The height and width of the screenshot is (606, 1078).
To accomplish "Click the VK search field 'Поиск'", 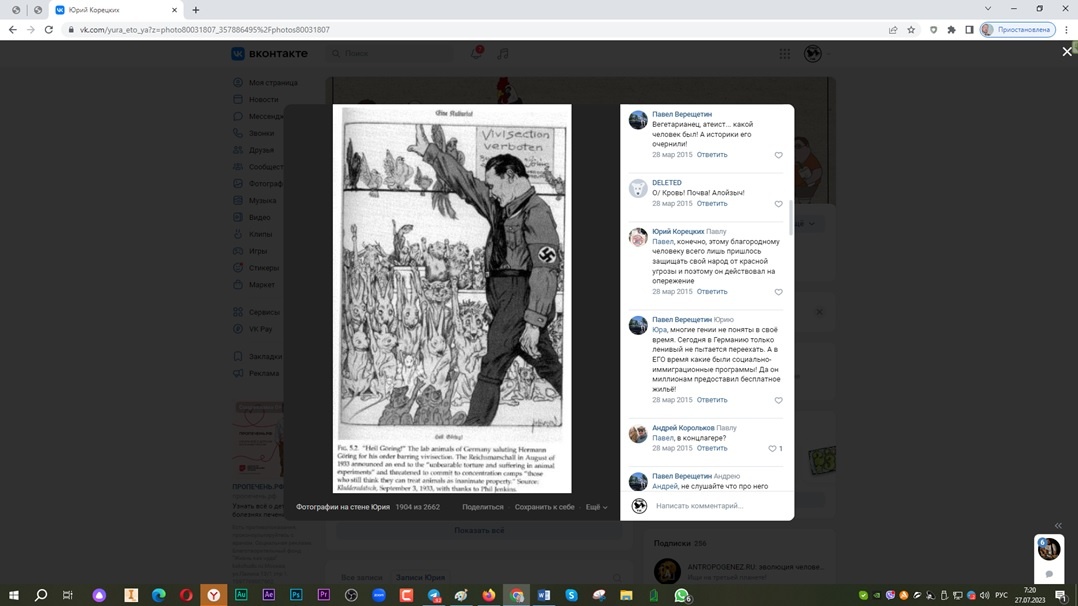I will coord(390,53).
